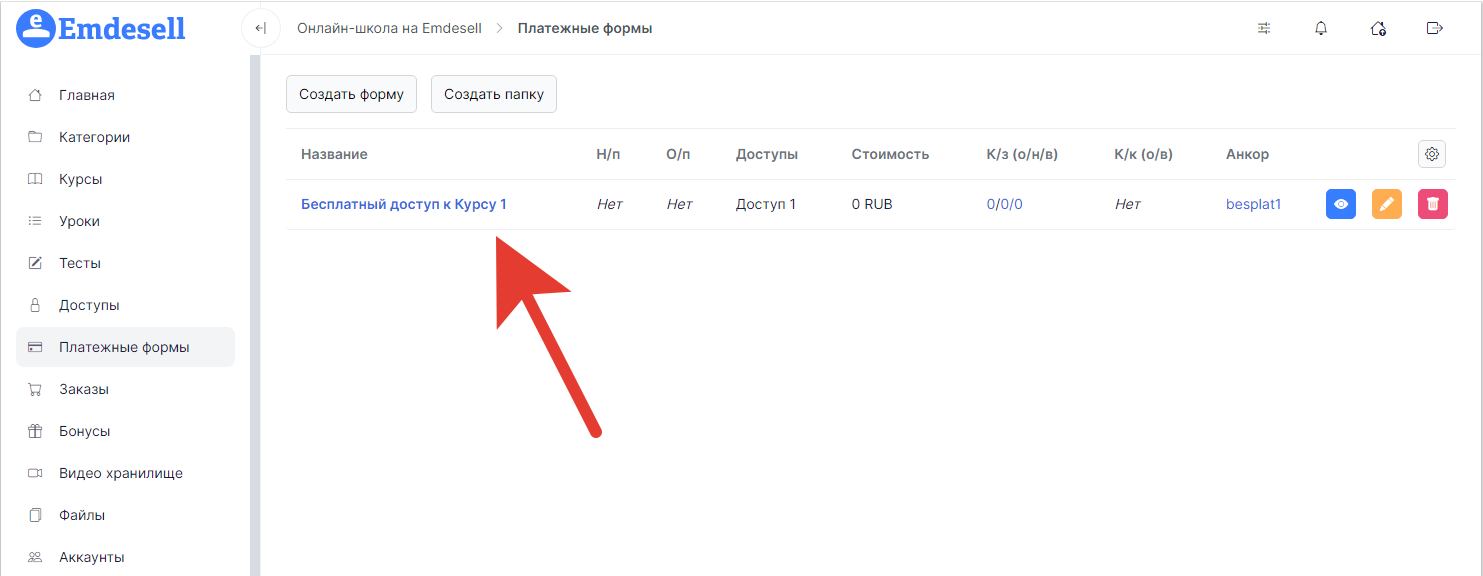Open Бесплатный доступ к Курсу 1 link
Screen dimensions: 1483x576
coord(404,204)
